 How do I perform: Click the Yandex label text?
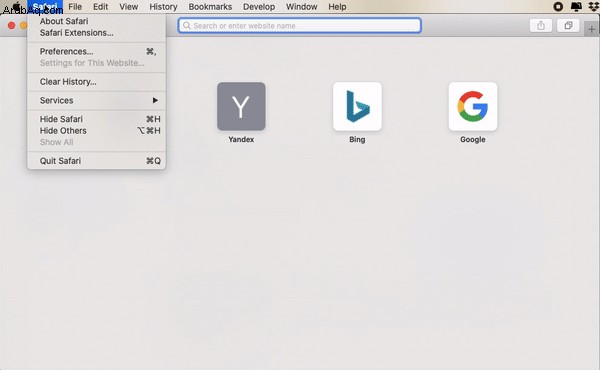(241, 139)
